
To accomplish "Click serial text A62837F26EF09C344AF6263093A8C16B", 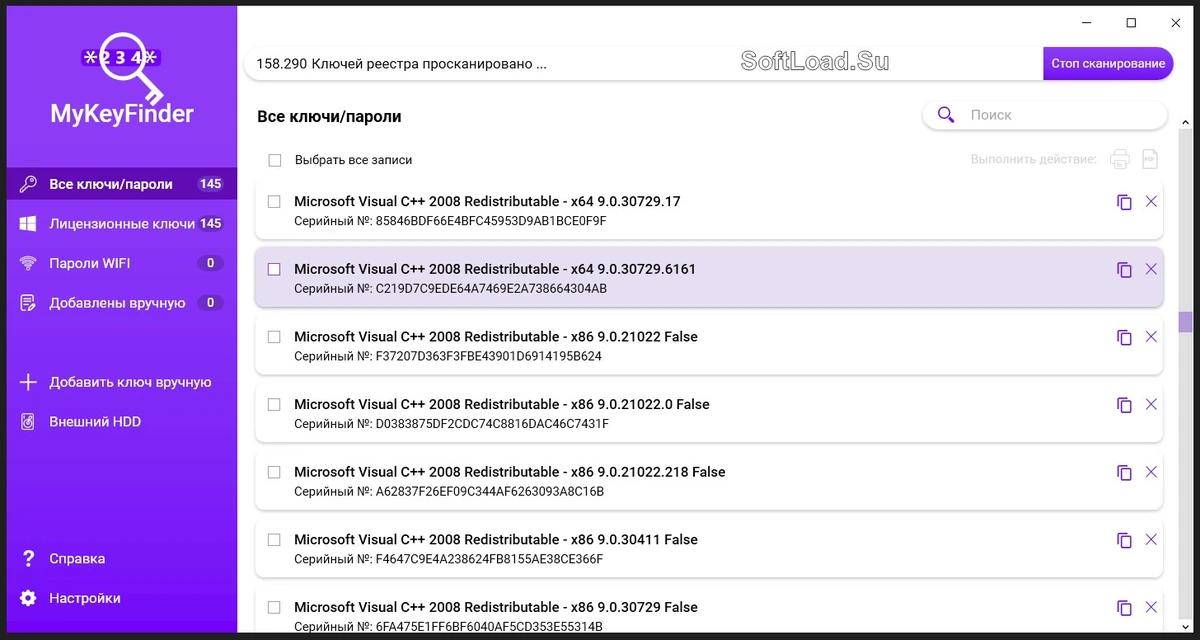I will tap(489, 492).
